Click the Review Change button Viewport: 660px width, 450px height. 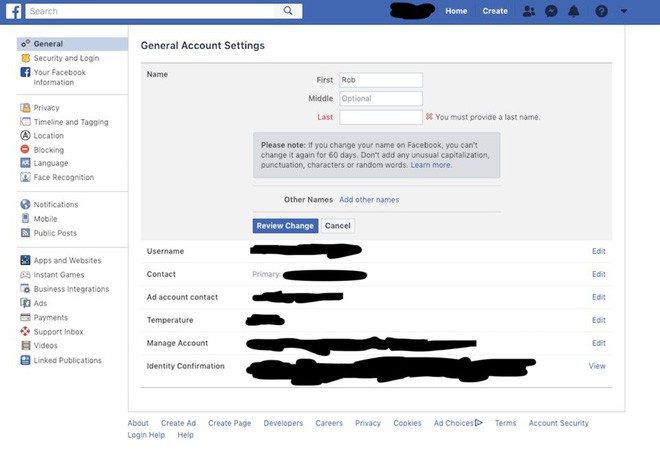(285, 226)
